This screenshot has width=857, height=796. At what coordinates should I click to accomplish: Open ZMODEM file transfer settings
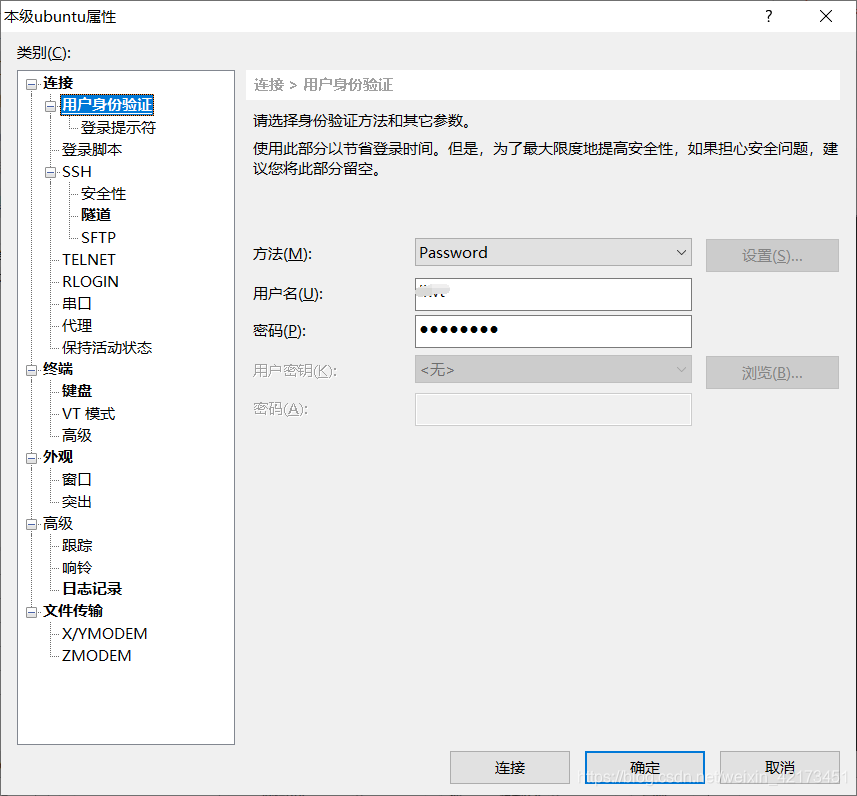(x=97, y=655)
